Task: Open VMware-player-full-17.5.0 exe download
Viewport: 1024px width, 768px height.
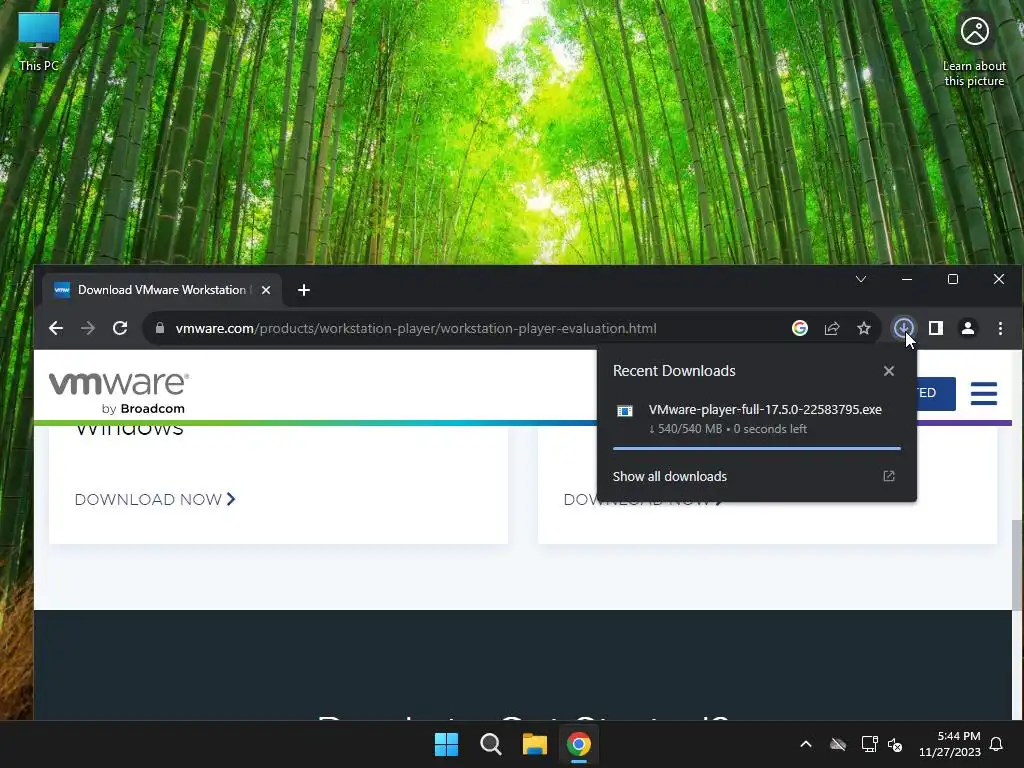Action: click(765, 409)
